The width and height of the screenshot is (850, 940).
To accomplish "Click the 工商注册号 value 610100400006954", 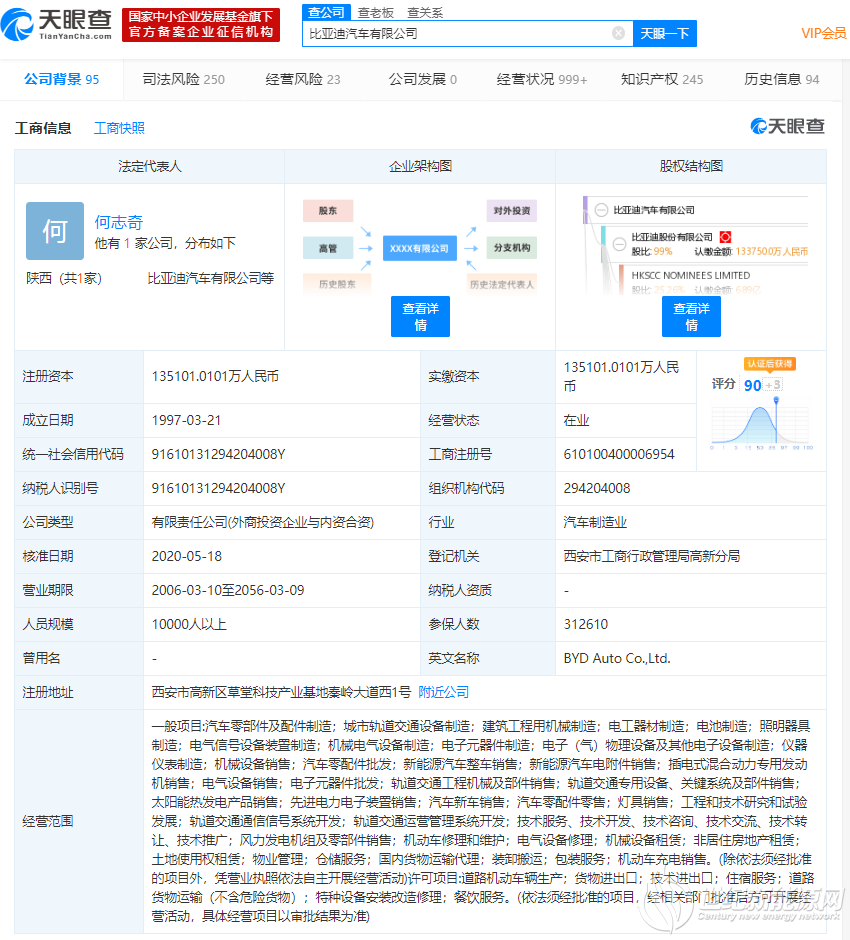I will [x=619, y=454].
